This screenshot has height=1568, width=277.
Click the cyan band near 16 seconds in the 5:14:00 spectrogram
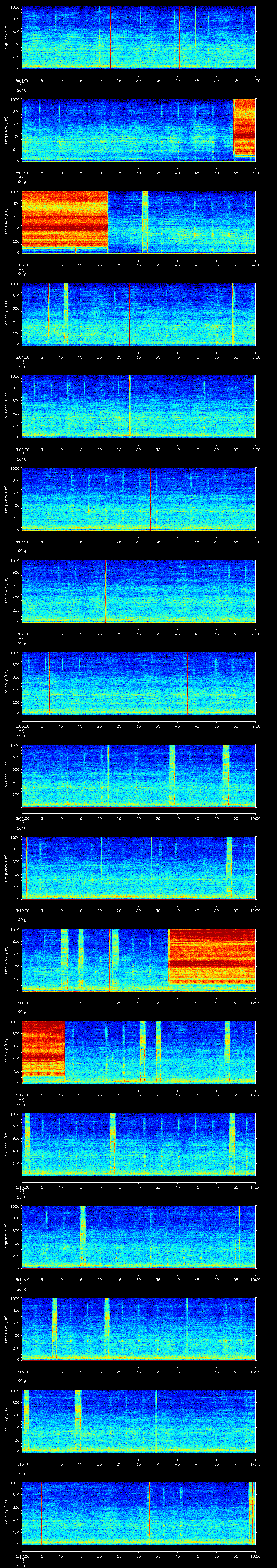pyautogui.click(x=83, y=1236)
